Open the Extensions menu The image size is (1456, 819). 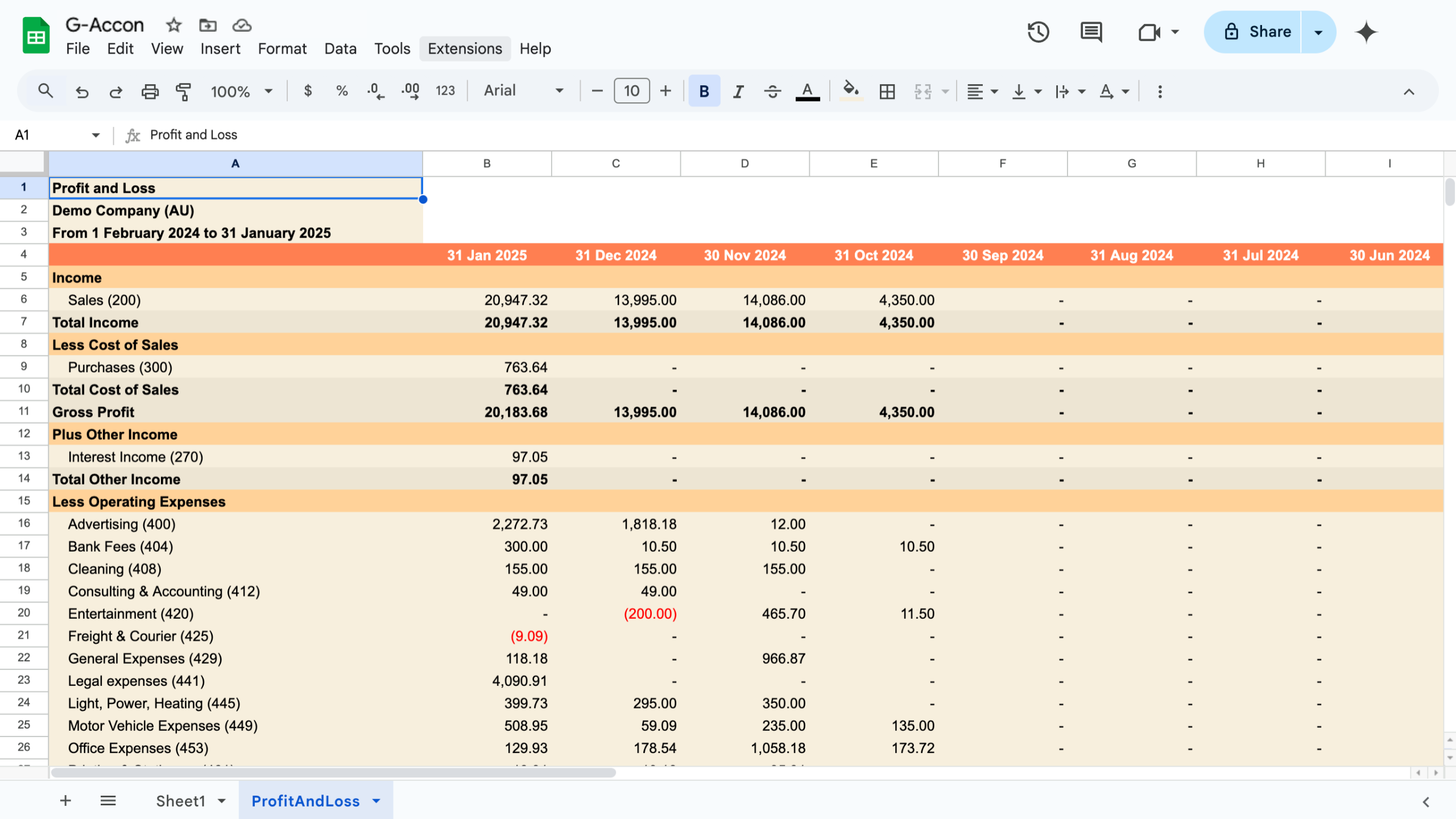[465, 49]
